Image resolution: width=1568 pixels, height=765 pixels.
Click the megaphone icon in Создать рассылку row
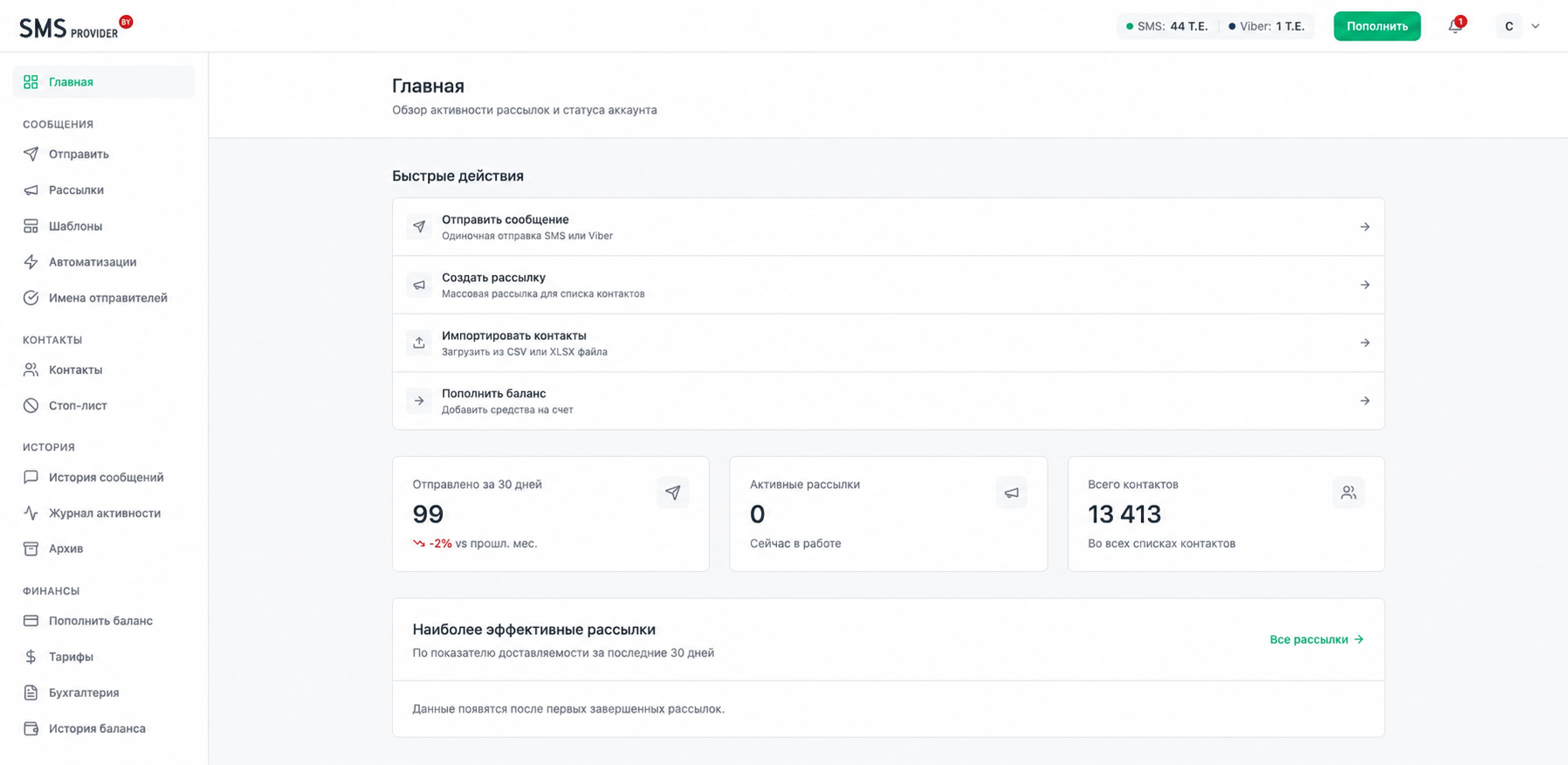click(x=419, y=285)
